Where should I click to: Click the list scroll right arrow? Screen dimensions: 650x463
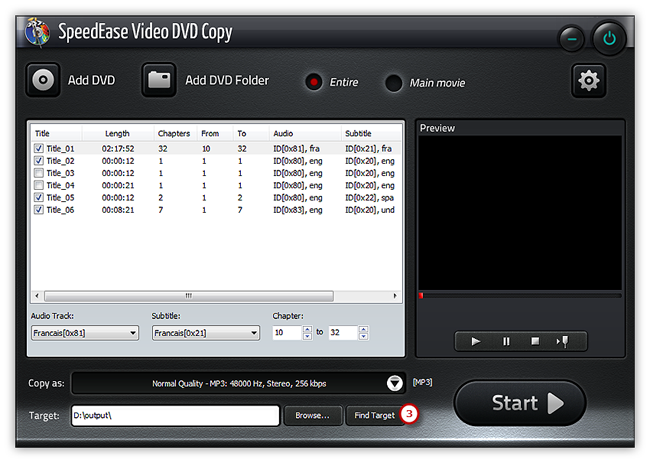pos(395,296)
